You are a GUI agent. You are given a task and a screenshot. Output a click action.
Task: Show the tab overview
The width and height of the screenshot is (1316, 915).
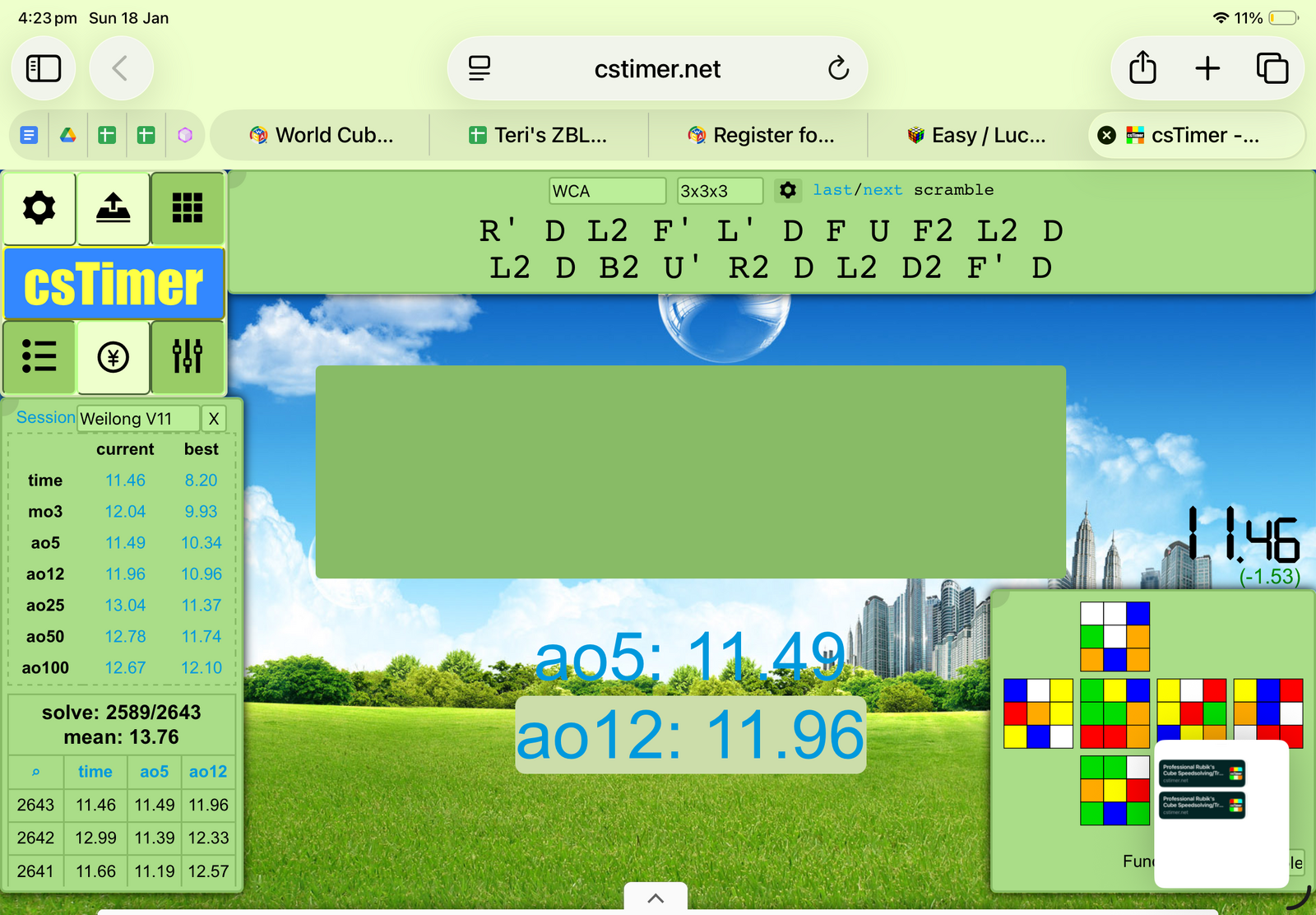pyautogui.click(x=1272, y=68)
